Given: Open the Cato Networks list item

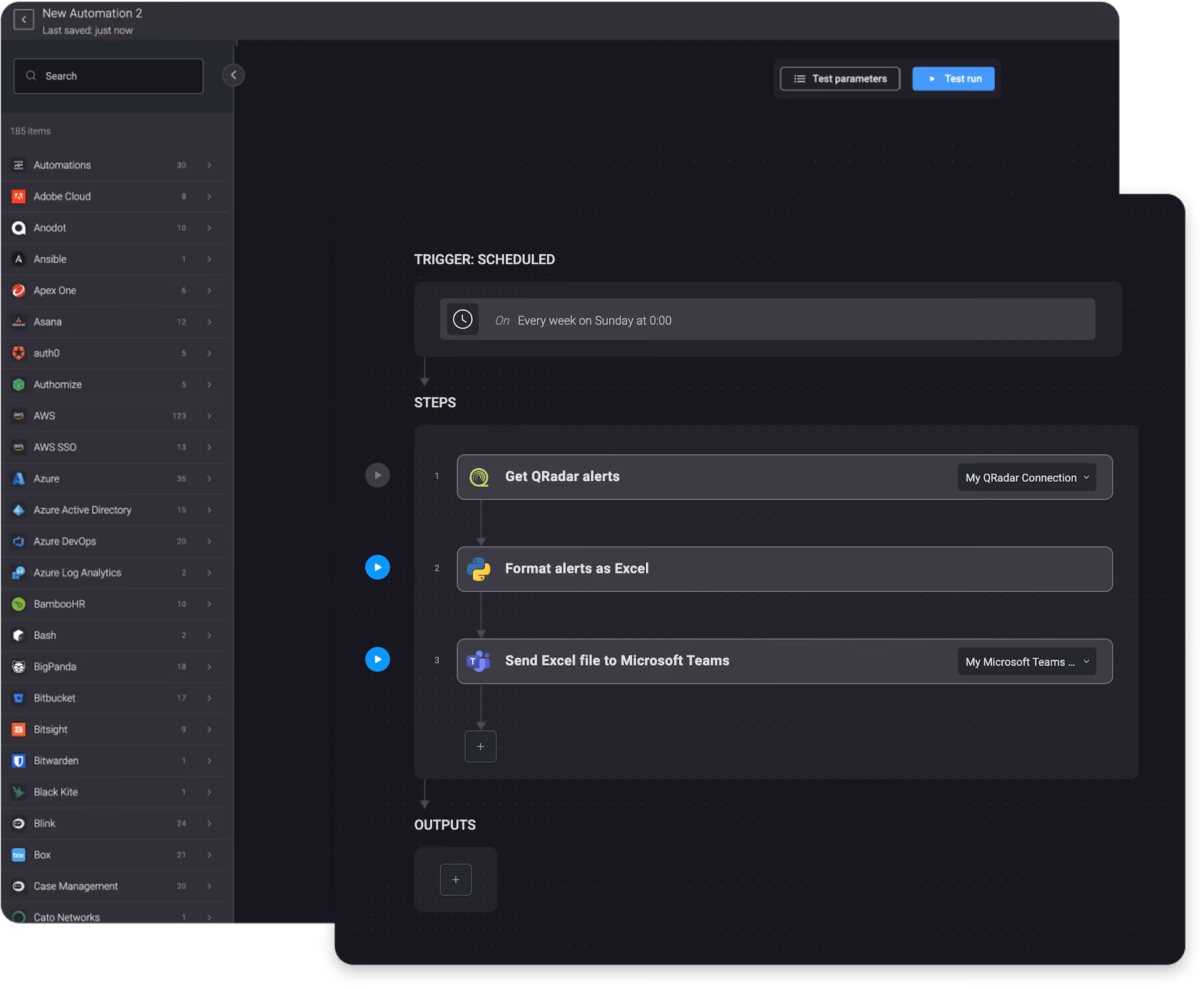Looking at the screenshot, I should tap(115, 913).
